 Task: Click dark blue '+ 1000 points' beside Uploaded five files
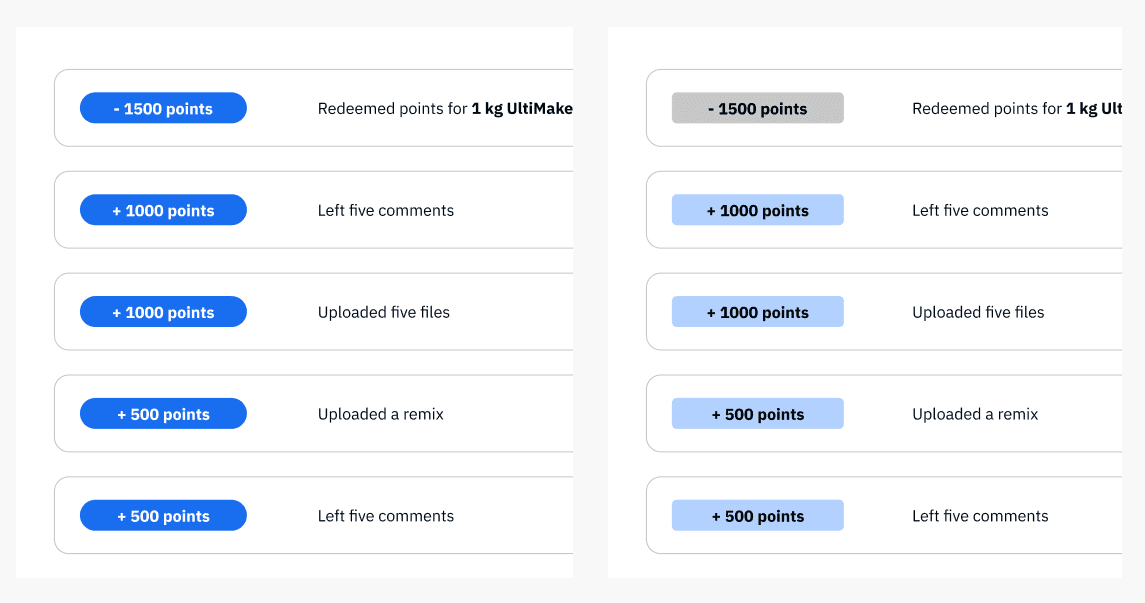(163, 312)
